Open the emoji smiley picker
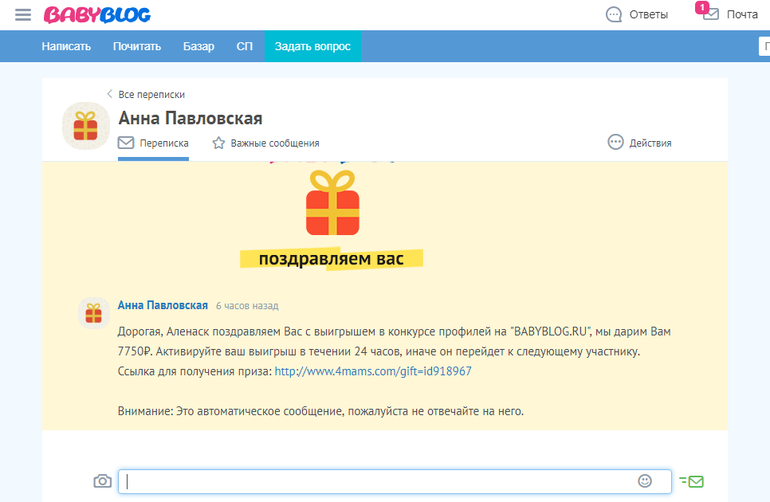Screen dimensions: 770x502 tap(645, 481)
